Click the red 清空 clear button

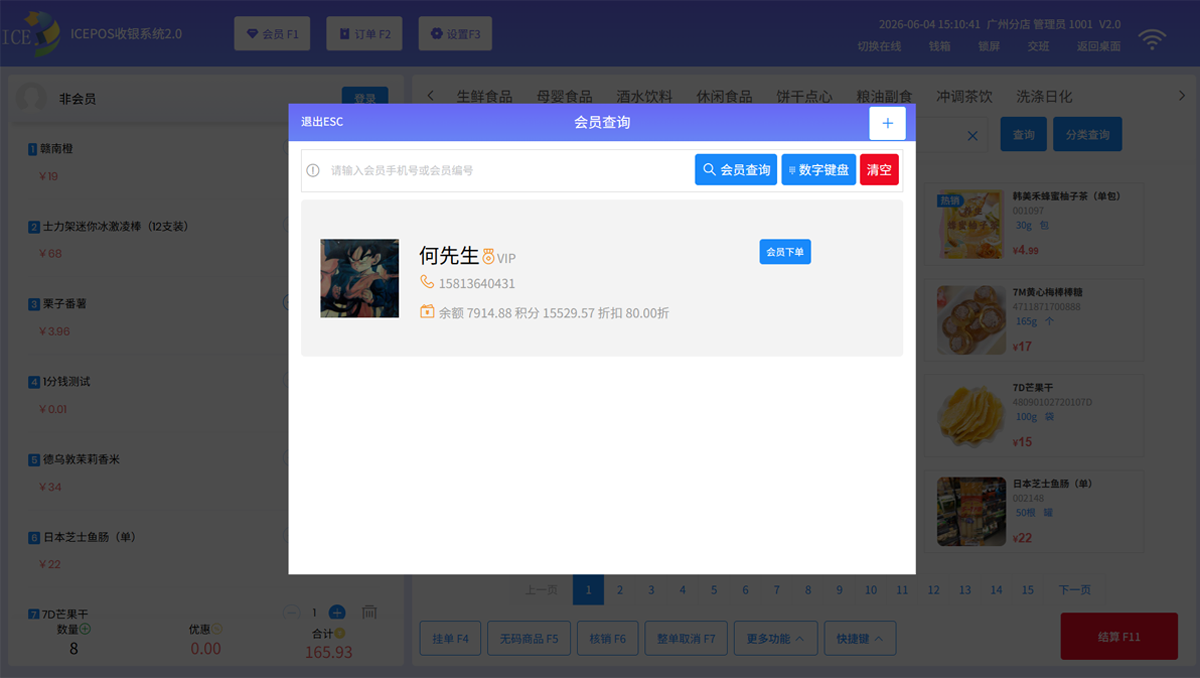click(x=879, y=170)
